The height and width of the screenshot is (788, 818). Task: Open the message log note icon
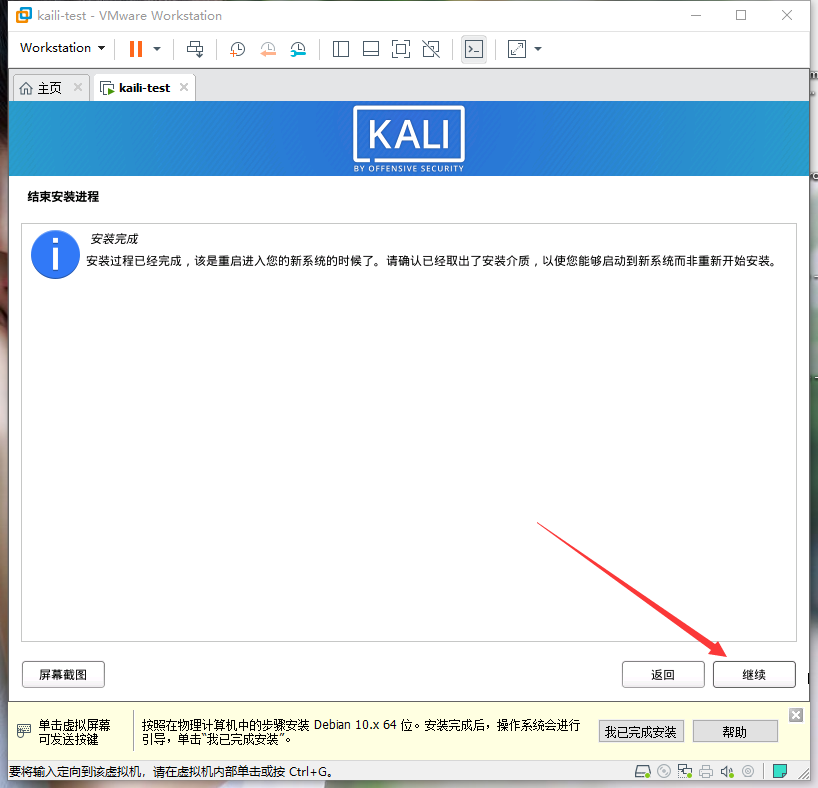[779, 771]
